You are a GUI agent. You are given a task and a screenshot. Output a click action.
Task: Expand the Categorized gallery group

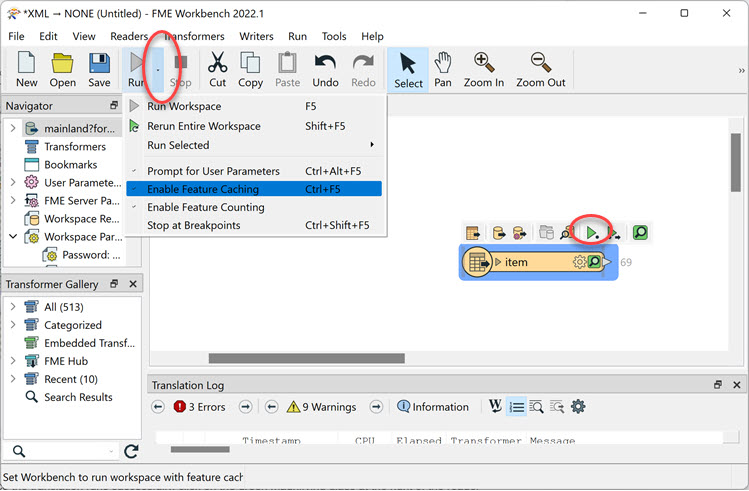pos(13,325)
